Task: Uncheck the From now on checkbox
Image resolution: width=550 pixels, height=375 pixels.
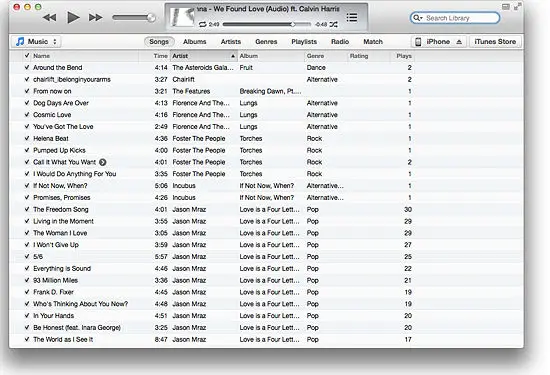Action: [27, 91]
